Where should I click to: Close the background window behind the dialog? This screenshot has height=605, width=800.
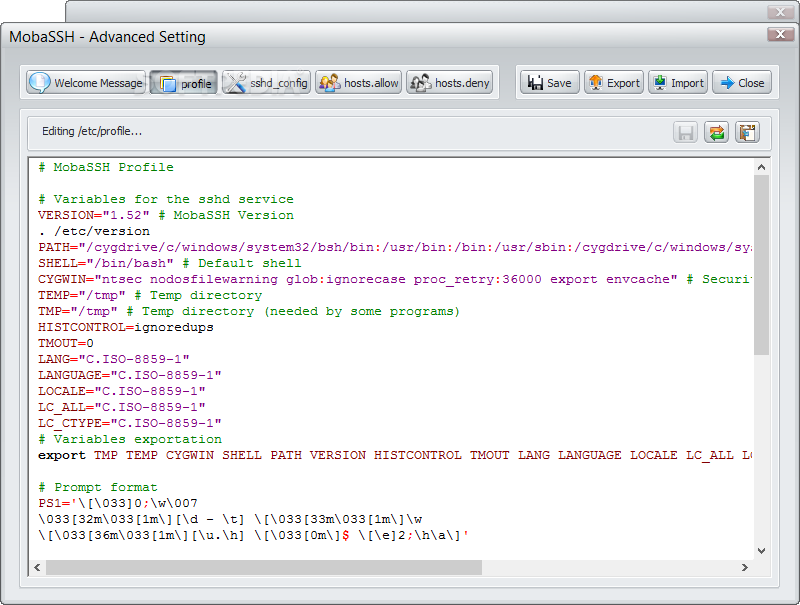pyautogui.click(x=780, y=12)
